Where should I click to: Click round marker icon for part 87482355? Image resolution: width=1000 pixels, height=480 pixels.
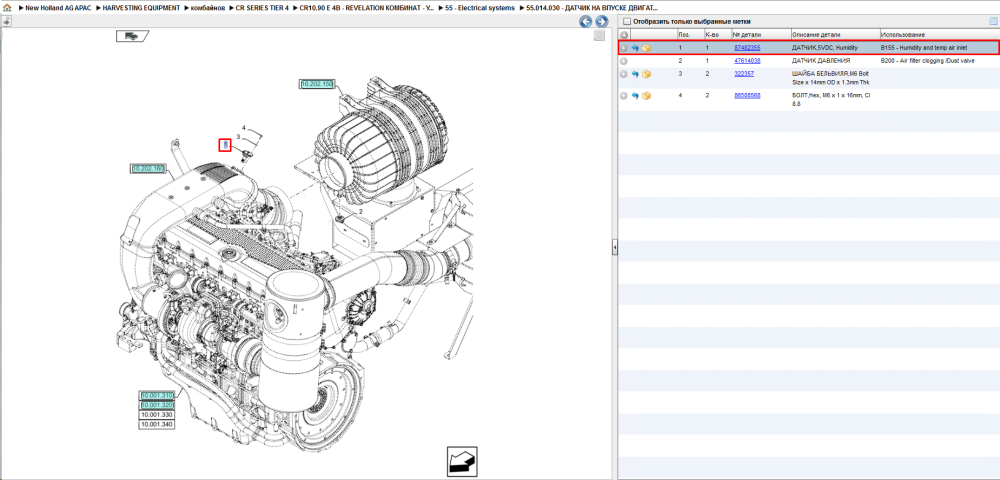point(624,48)
